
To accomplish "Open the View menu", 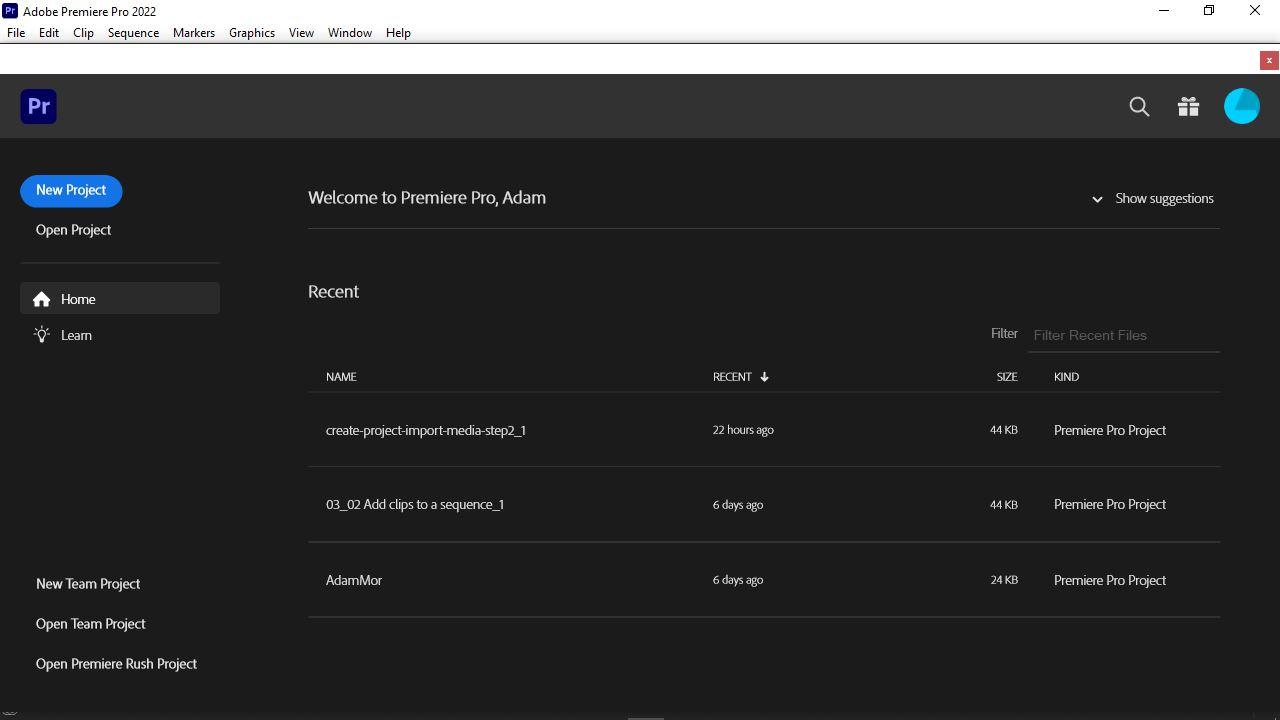I will coord(301,33).
